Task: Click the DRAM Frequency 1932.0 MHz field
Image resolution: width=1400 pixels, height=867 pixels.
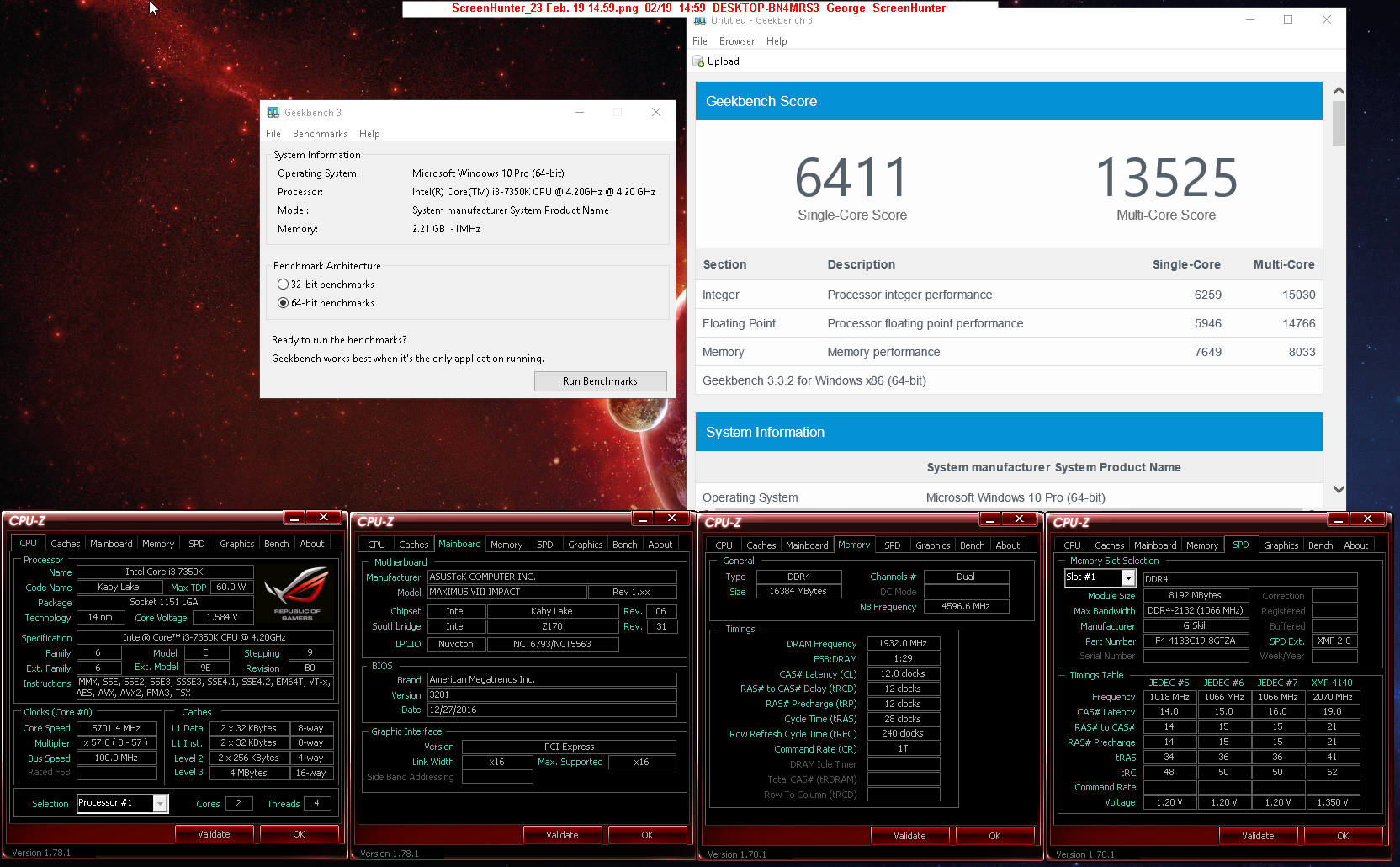Action: (x=903, y=643)
